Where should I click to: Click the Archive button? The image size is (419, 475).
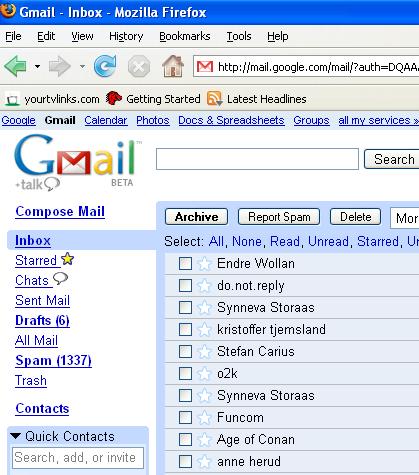pos(196,217)
